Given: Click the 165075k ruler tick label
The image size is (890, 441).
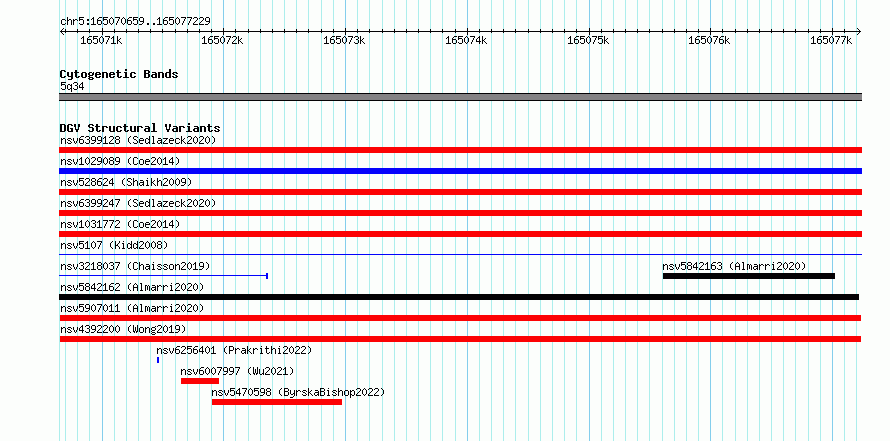Looking at the screenshot, I should pos(589,40).
